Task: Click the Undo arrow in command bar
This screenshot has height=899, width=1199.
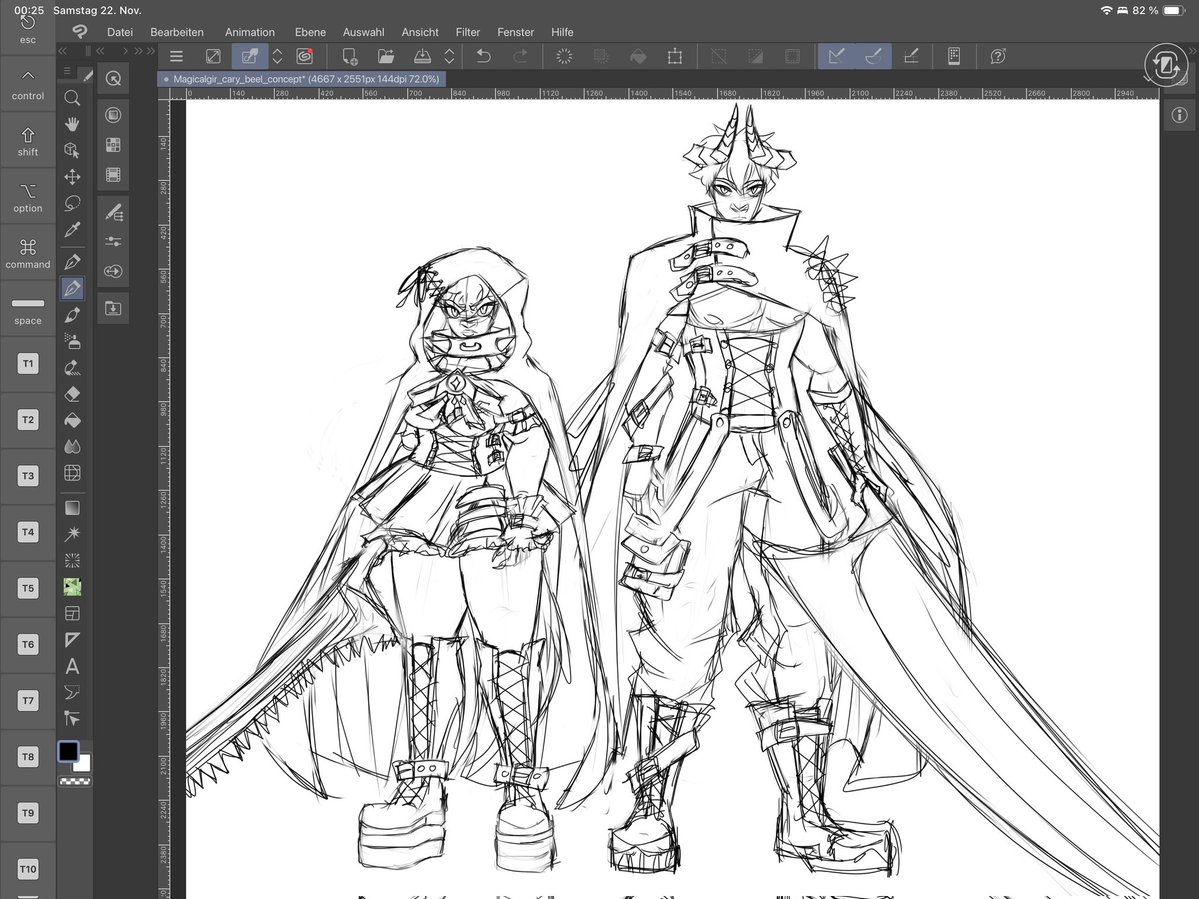Action: click(483, 56)
